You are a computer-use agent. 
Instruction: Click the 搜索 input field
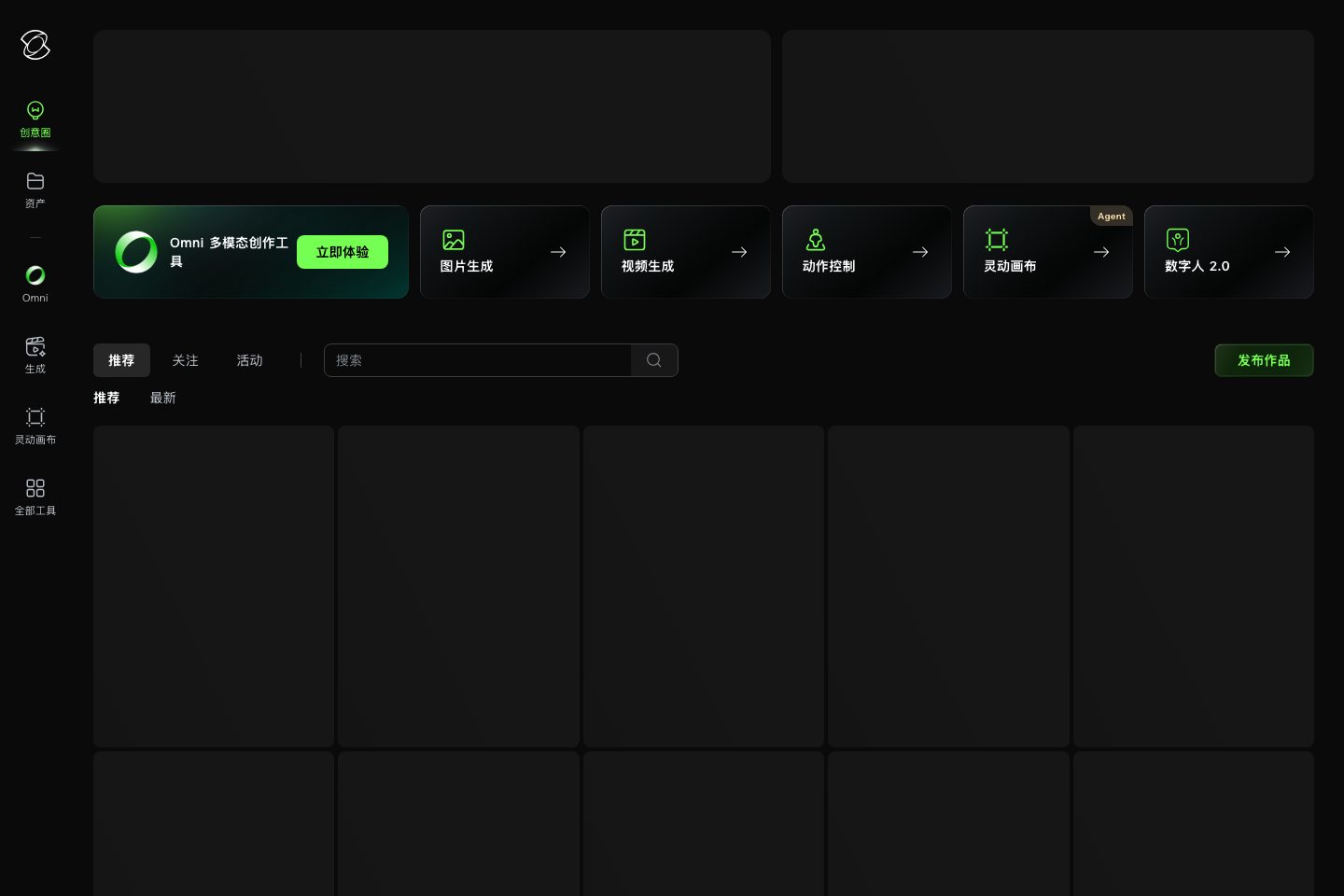[x=478, y=360]
